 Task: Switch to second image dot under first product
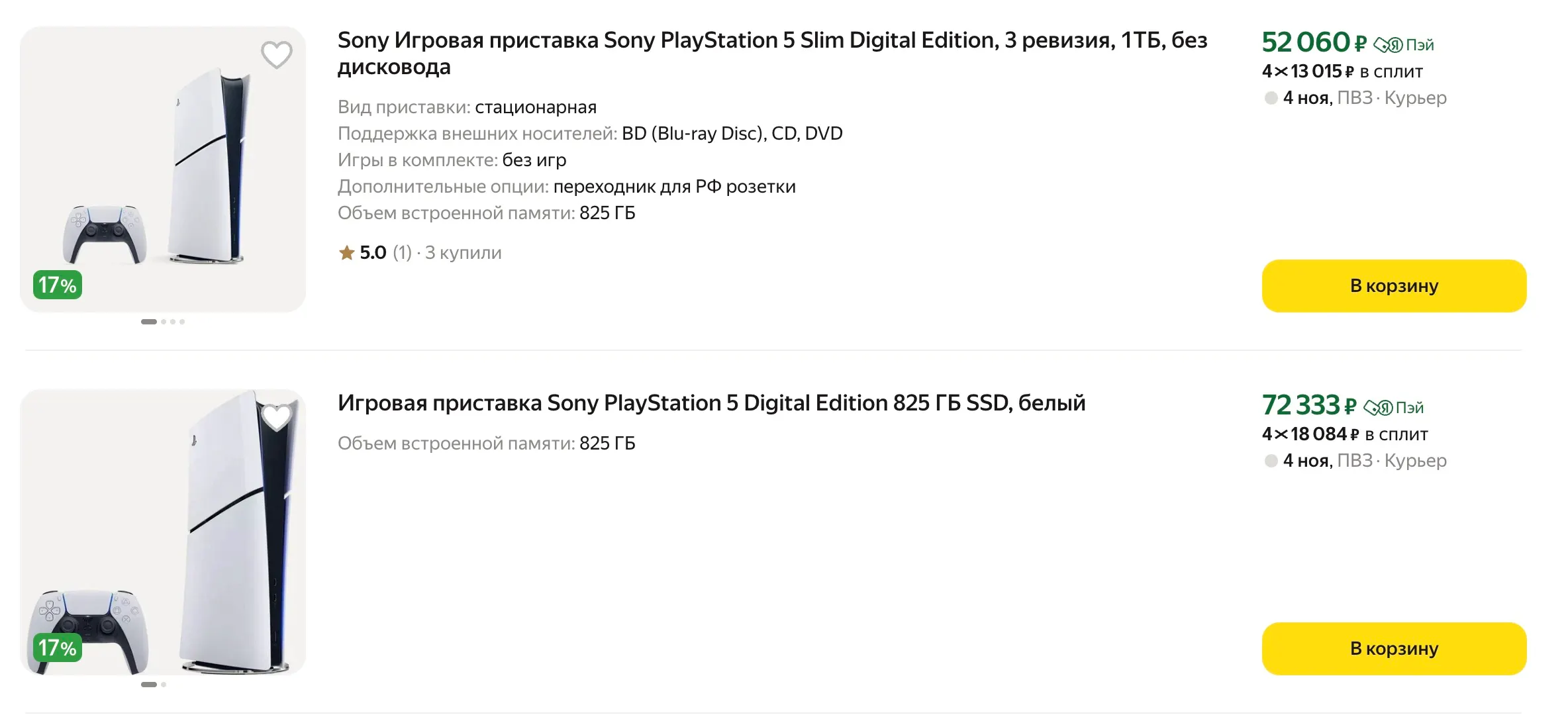click(164, 322)
